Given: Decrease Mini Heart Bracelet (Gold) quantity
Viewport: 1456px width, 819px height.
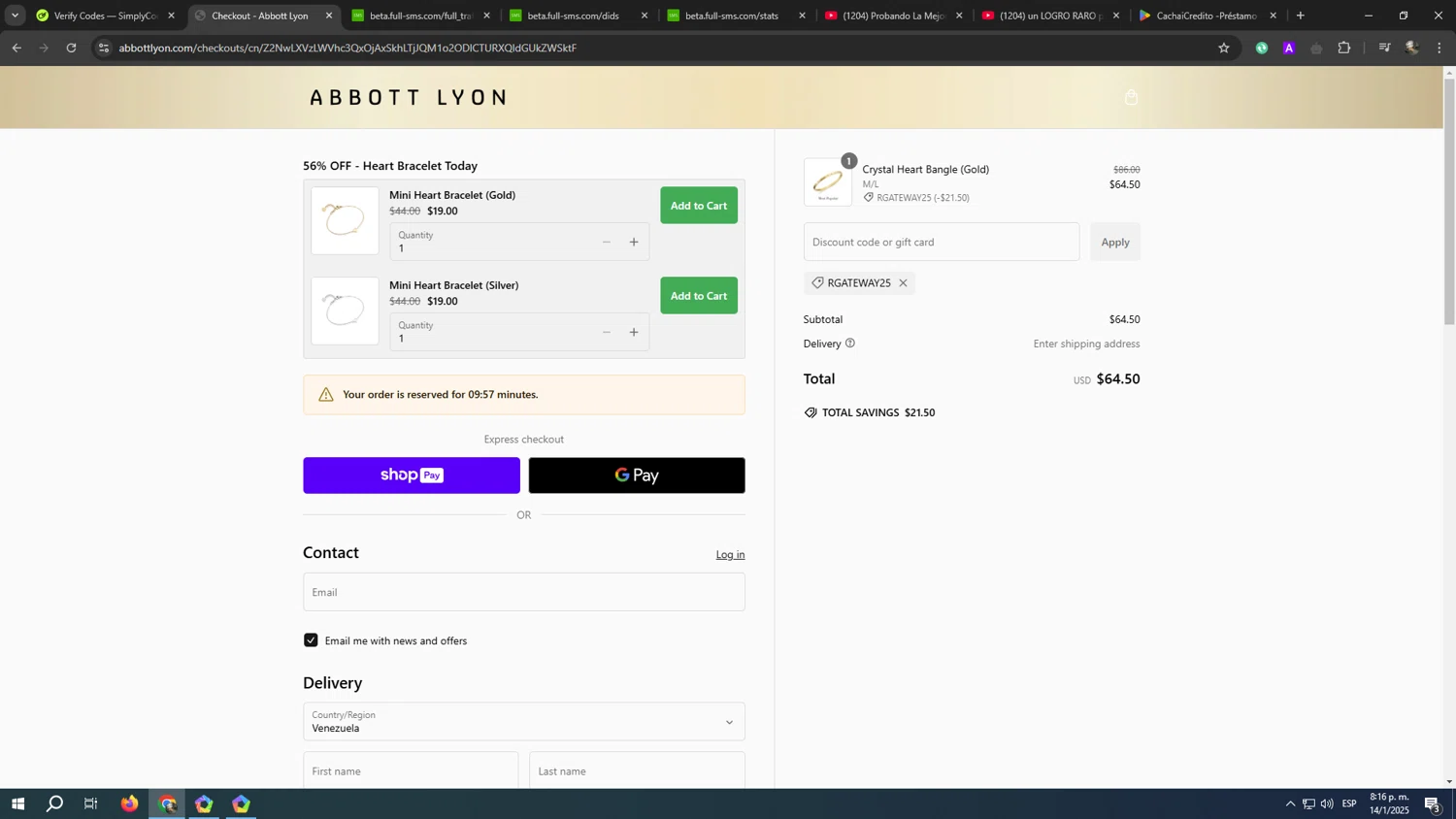Looking at the screenshot, I should (607, 242).
